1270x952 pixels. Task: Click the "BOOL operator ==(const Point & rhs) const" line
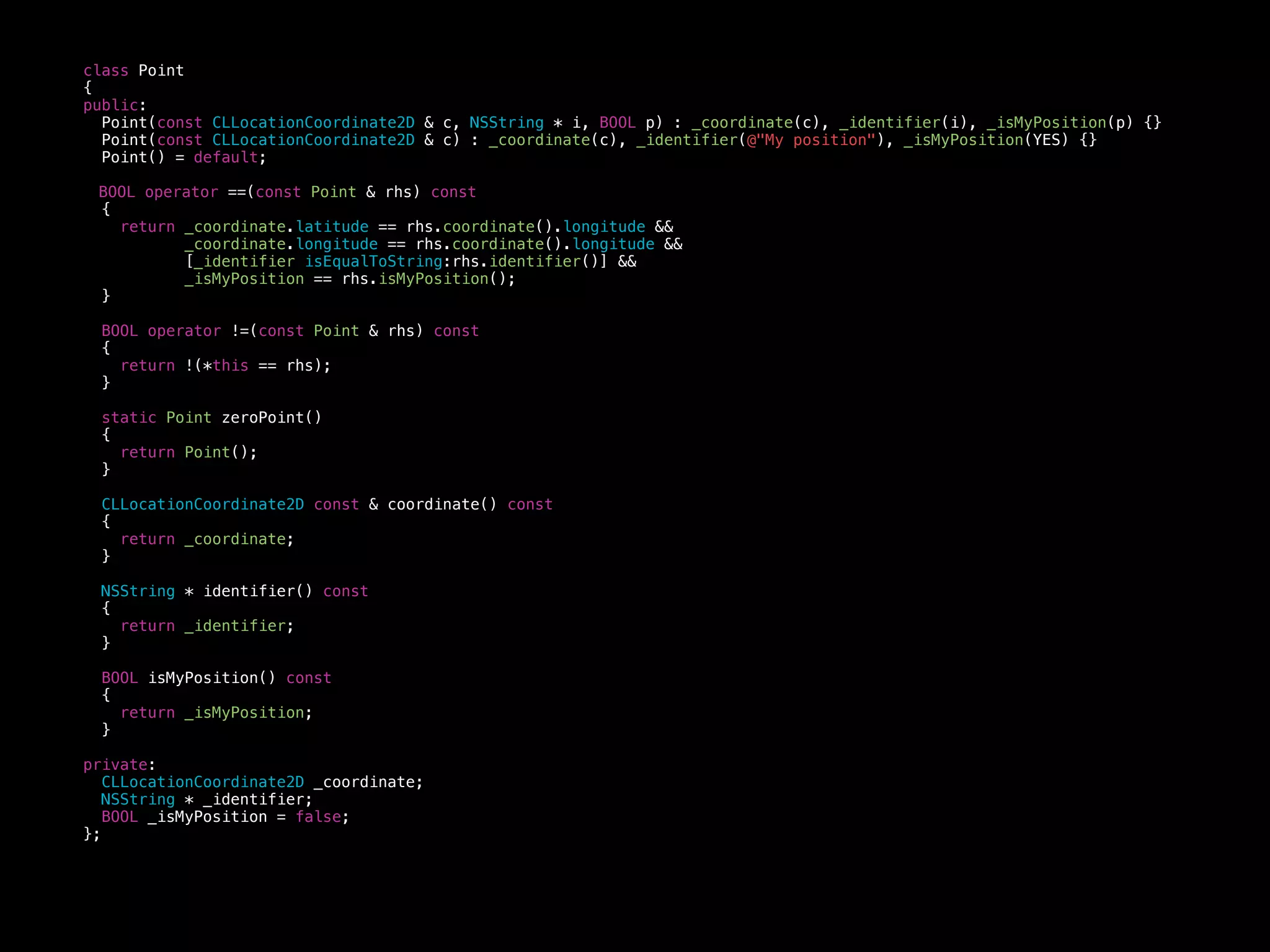pyautogui.click(x=287, y=192)
